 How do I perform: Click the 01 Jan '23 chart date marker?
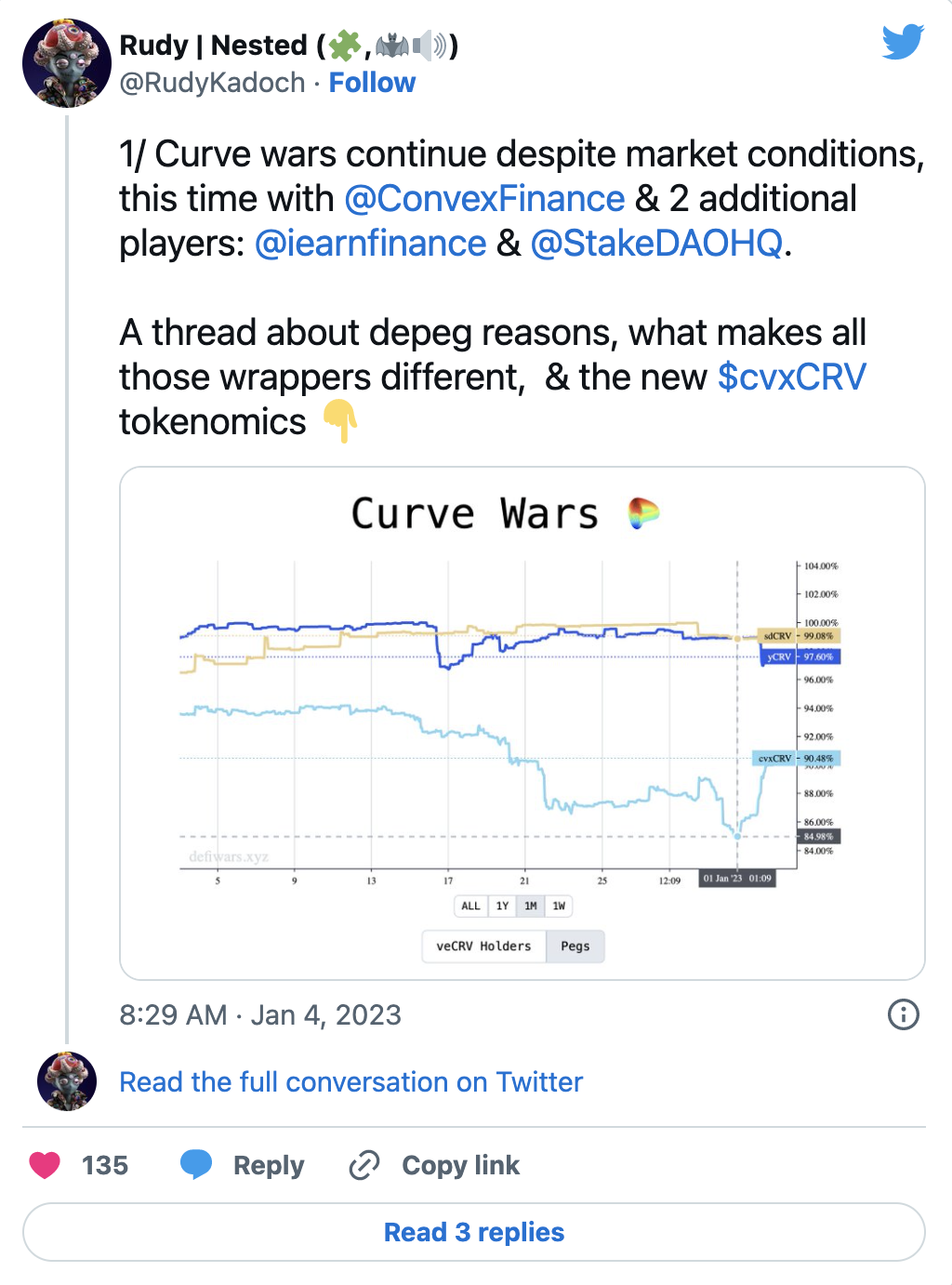(737, 878)
